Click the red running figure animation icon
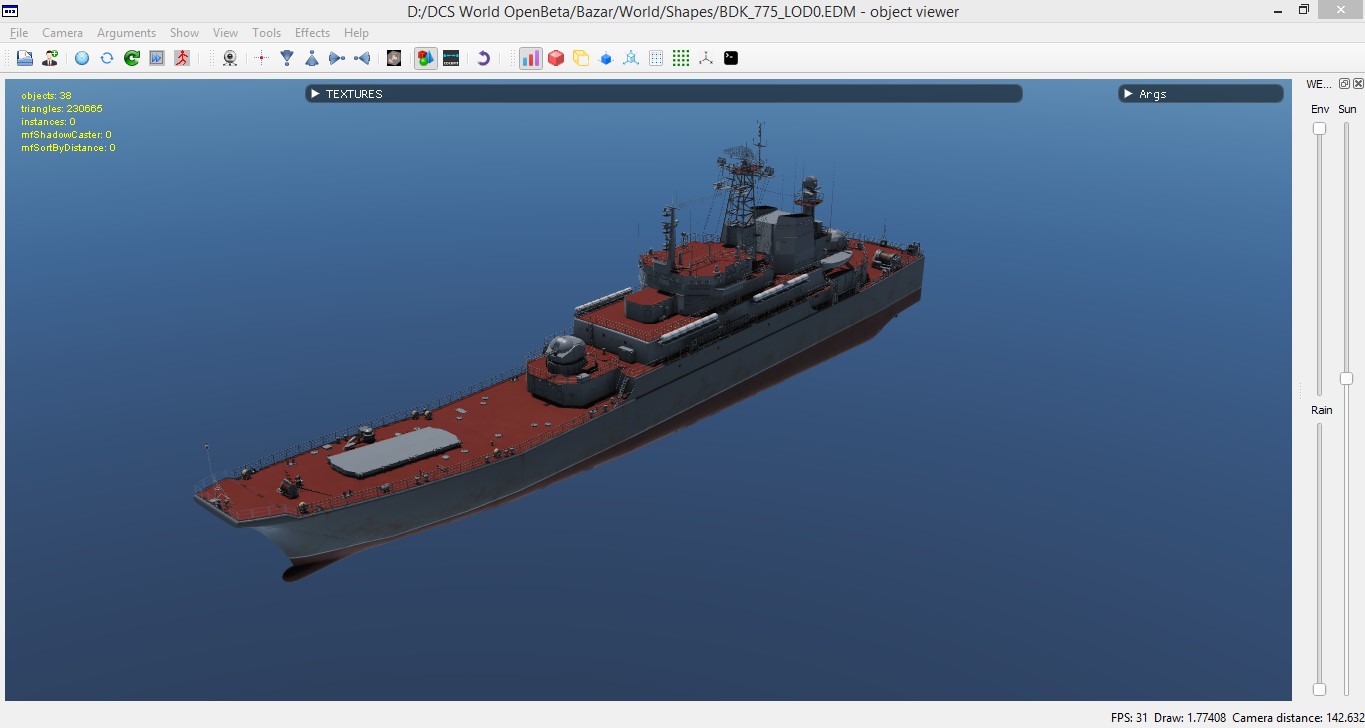Screen dimensions: 1365x728 pos(182,58)
